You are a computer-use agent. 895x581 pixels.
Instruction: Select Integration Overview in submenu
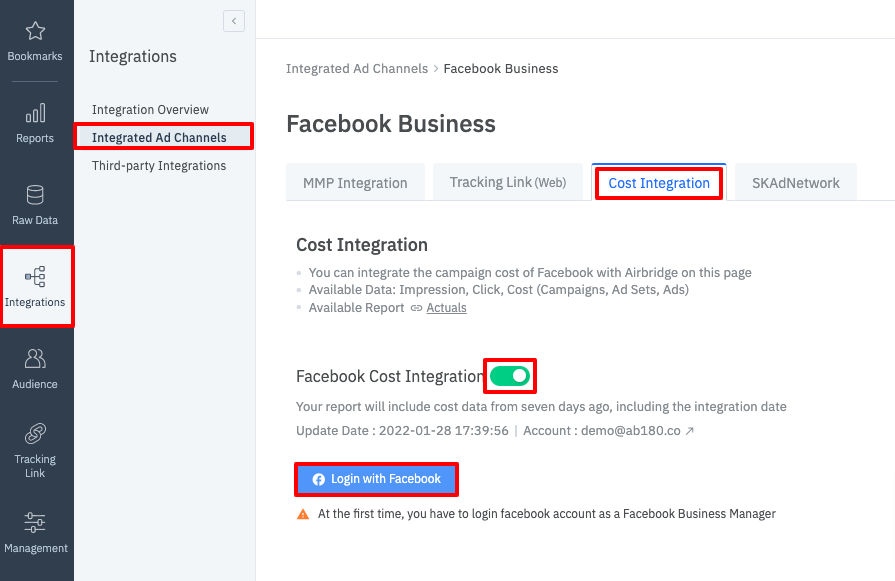(x=150, y=110)
